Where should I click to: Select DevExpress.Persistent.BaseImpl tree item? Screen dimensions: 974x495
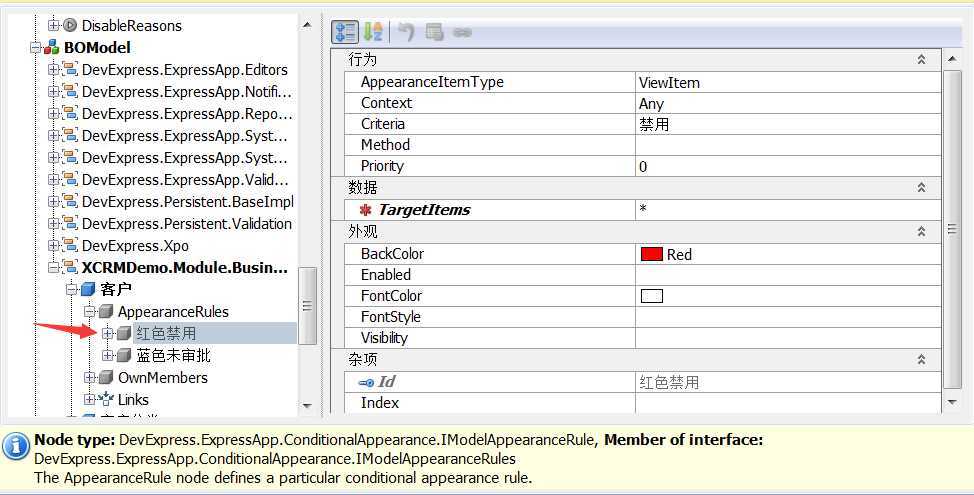tap(186, 202)
